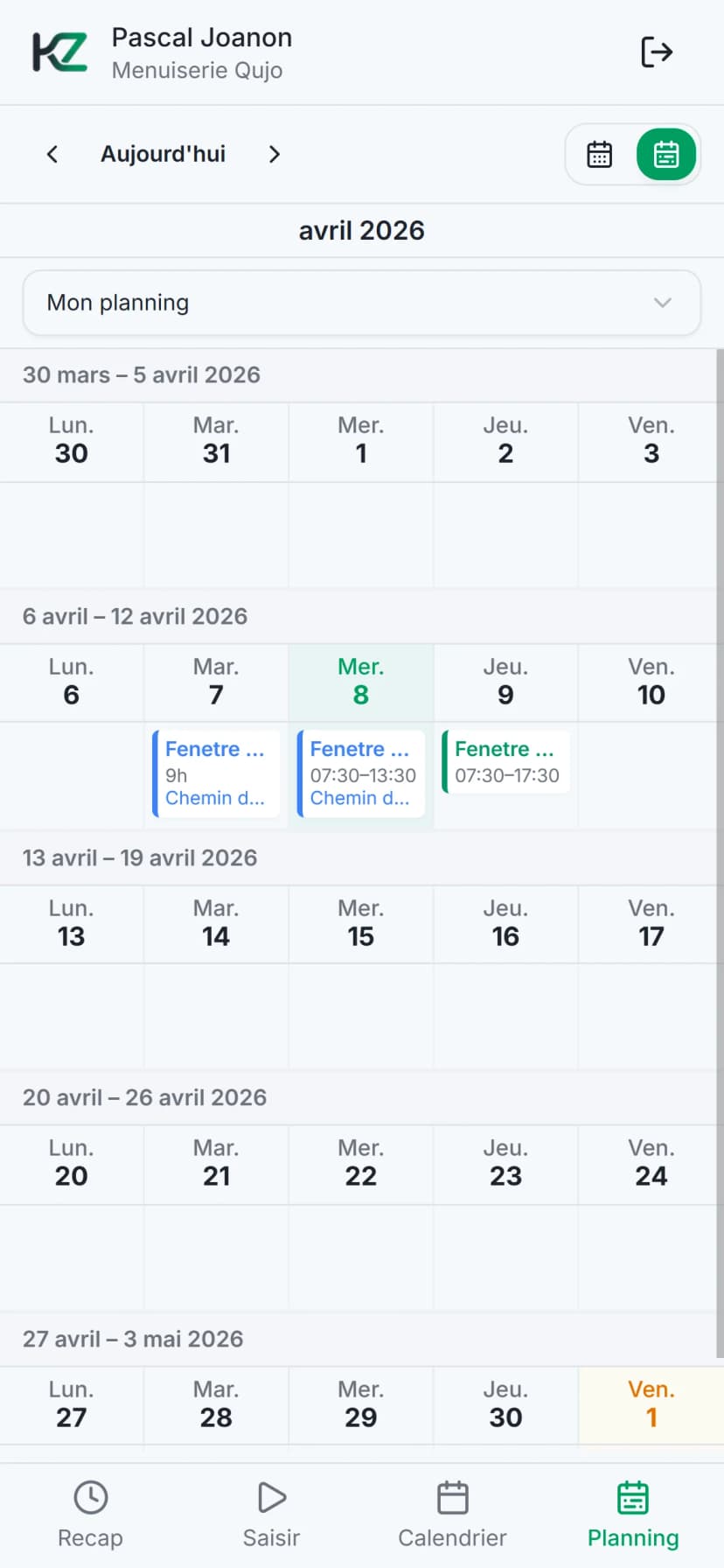724x1568 pixels.
Task: Expand the planning selector chevron
Action: pos(663,303)
